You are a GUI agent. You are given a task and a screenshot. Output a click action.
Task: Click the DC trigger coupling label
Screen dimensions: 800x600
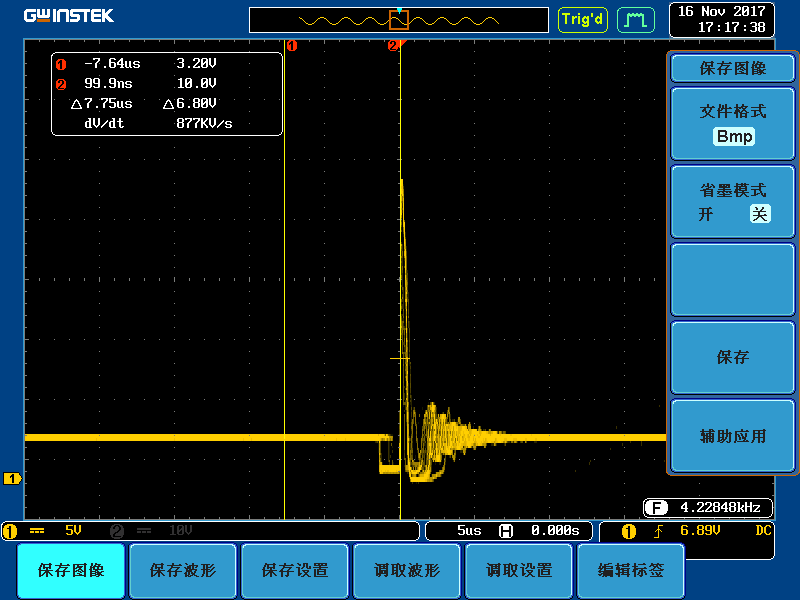[x=763, y=531]
